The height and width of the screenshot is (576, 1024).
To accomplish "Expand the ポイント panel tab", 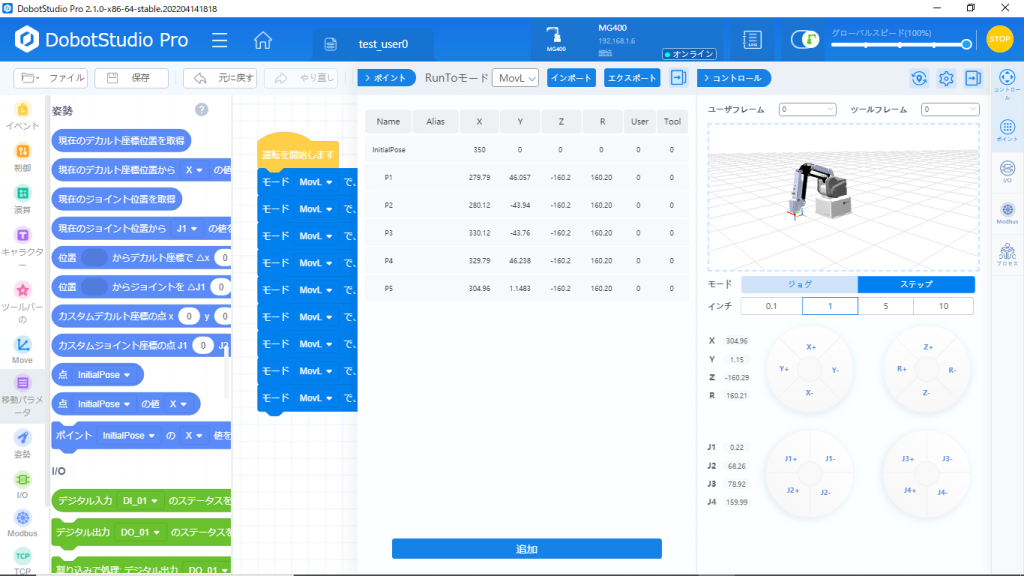I will click(387, 78).
